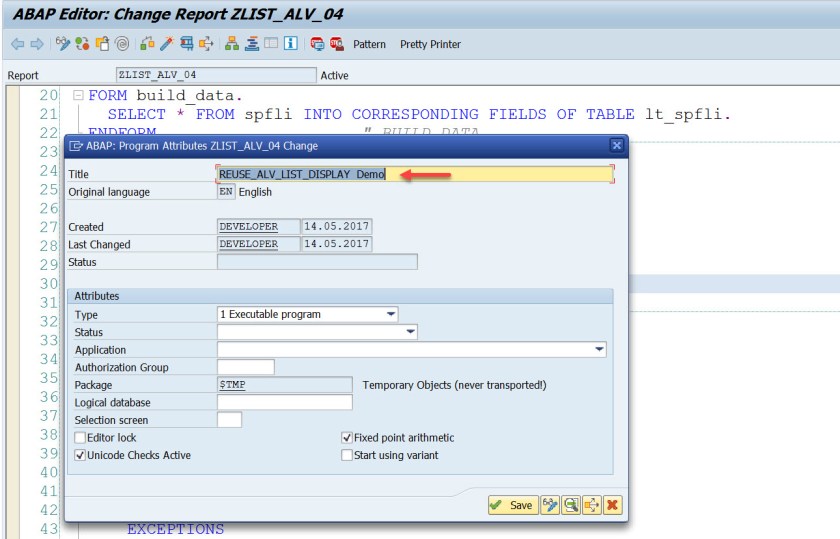Click the Set/Delete External Breakpoint icon
The width and height of the screenshot is (840, 539).
[336, 44]
